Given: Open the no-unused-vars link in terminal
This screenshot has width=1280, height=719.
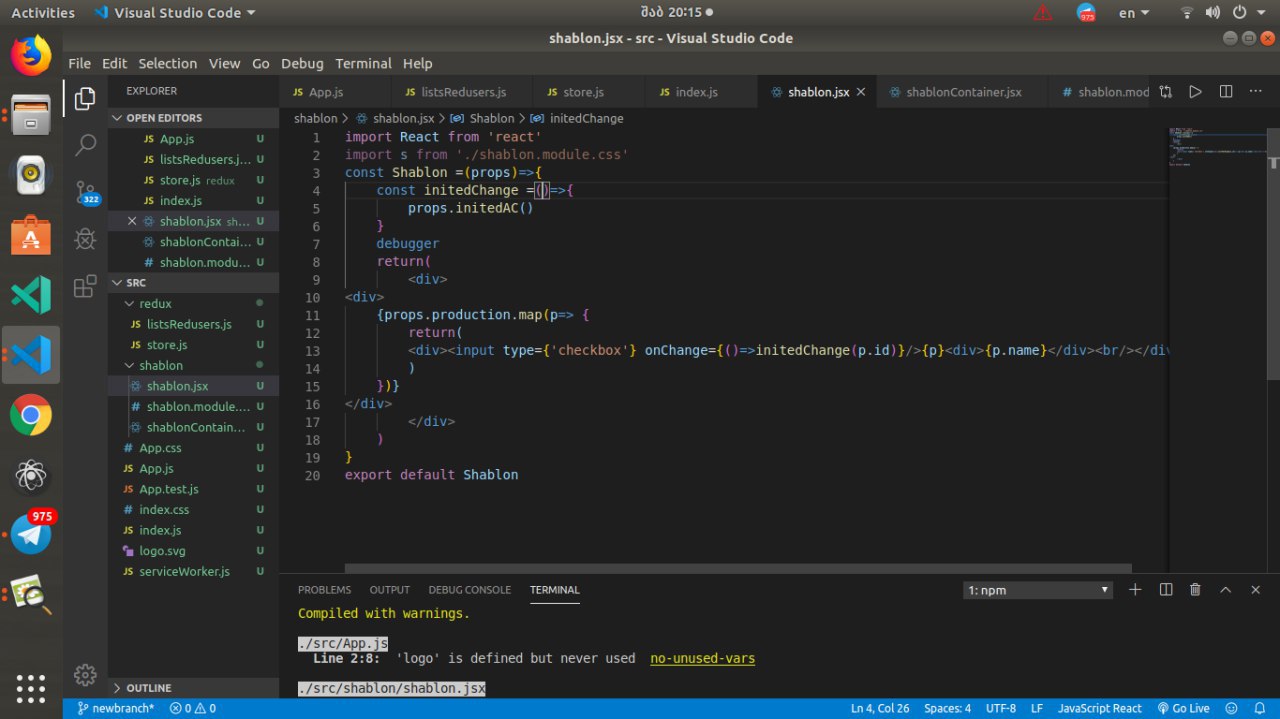Looking at the screenshot, I should tap(702, 658).
